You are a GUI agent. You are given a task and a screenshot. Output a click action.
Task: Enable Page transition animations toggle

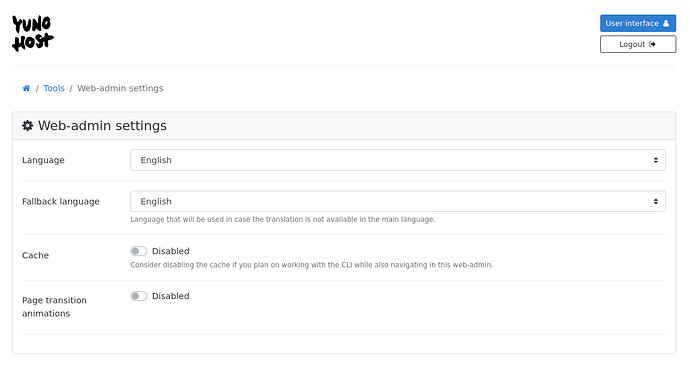[139, 296]
